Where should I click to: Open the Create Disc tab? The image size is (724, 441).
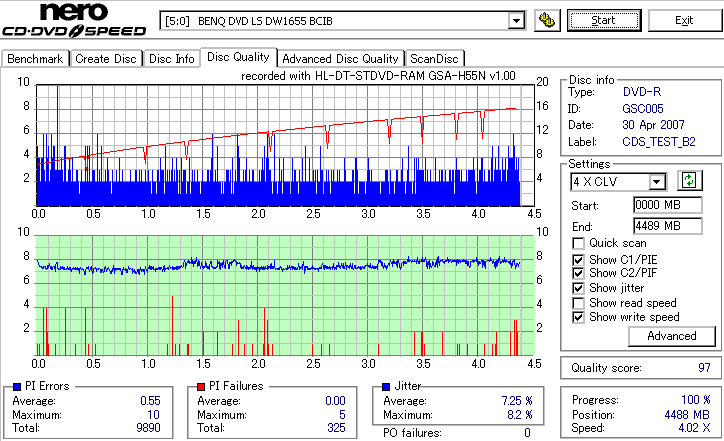pyautogui.click(x=106, y=59)
